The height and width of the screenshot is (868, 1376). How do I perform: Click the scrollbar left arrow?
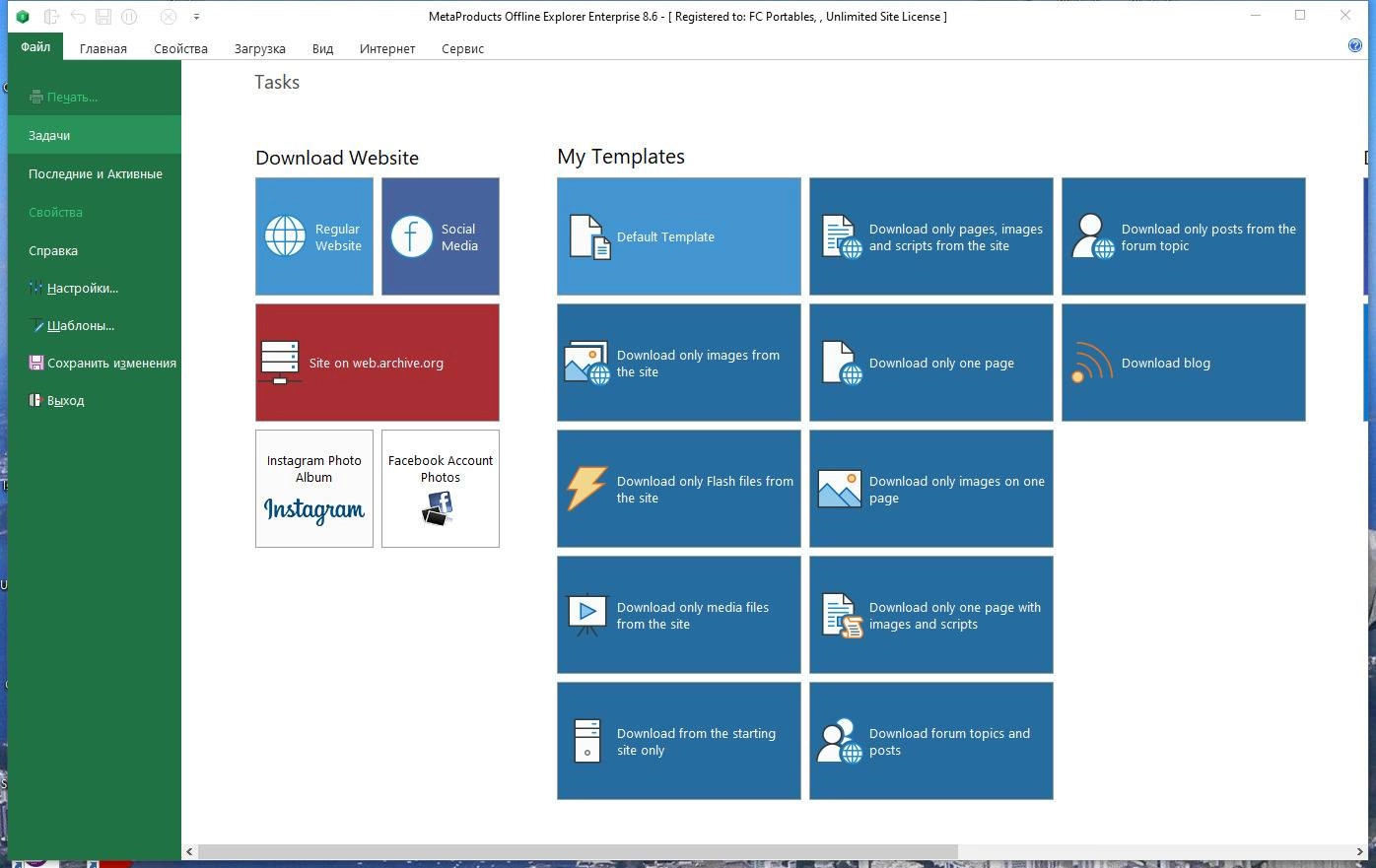click(x=189, y=851)
